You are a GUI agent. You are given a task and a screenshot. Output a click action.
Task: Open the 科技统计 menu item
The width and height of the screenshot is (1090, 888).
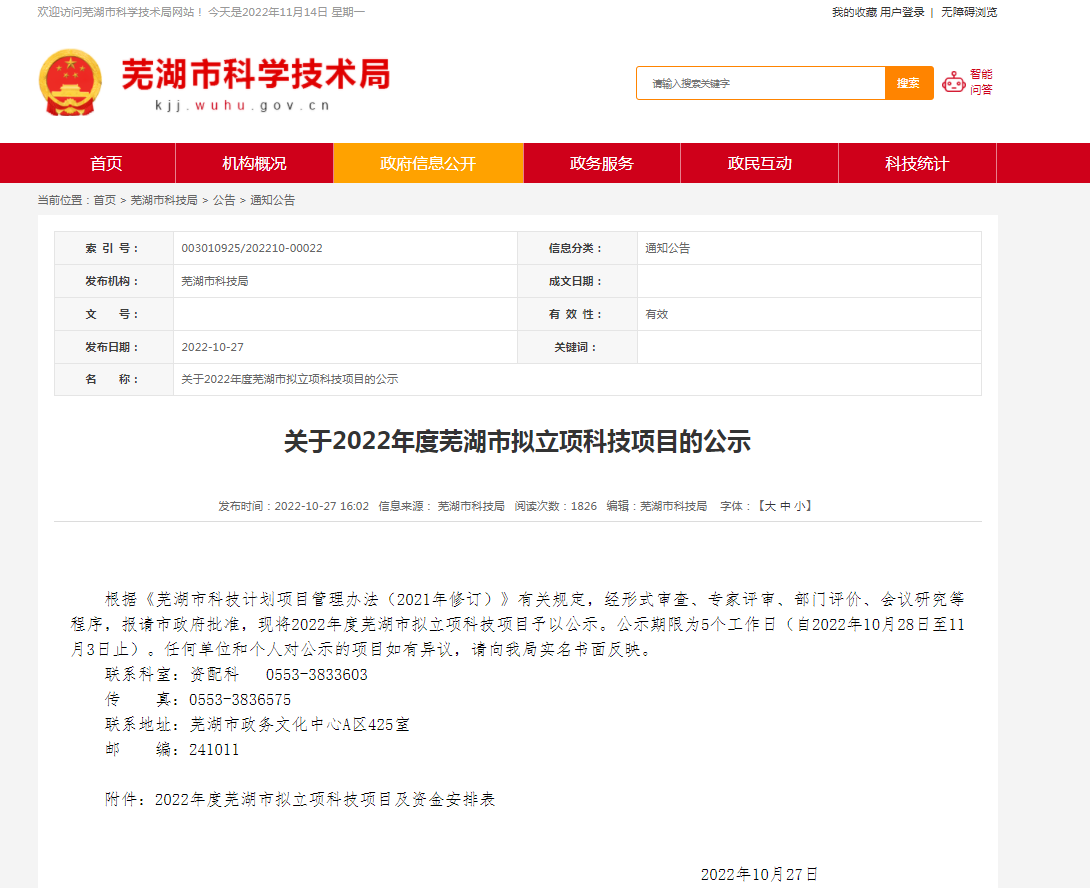pyautogui.click(x=917, y=164)
